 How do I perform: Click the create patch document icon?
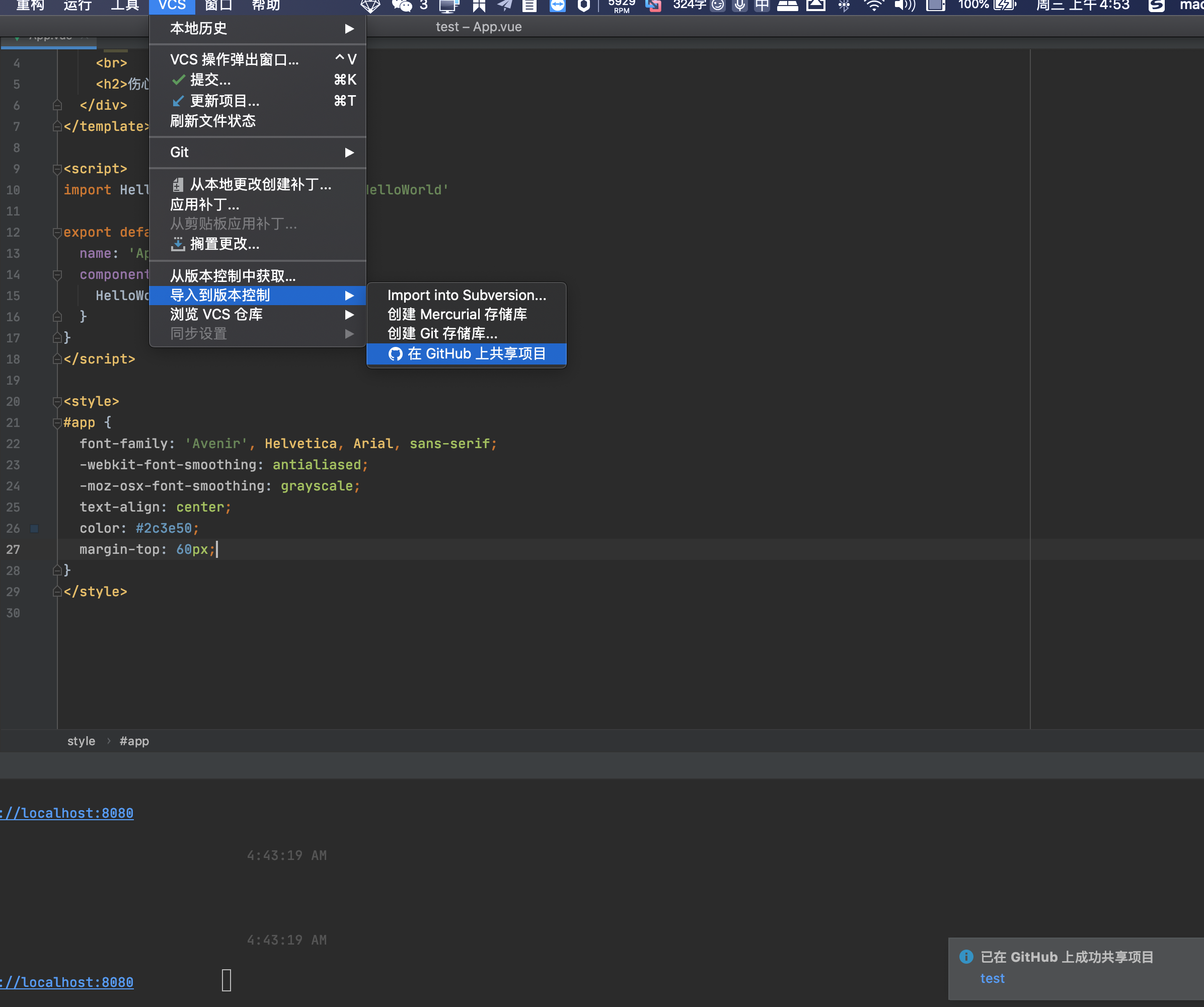coord(178,185)
